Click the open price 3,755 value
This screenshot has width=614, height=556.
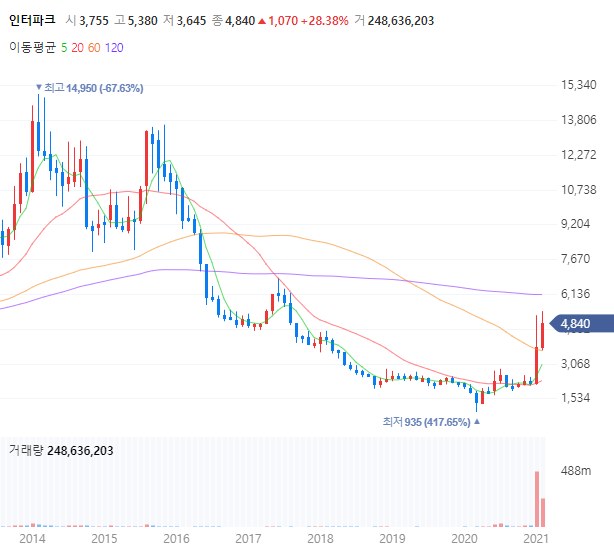(94, 21)
